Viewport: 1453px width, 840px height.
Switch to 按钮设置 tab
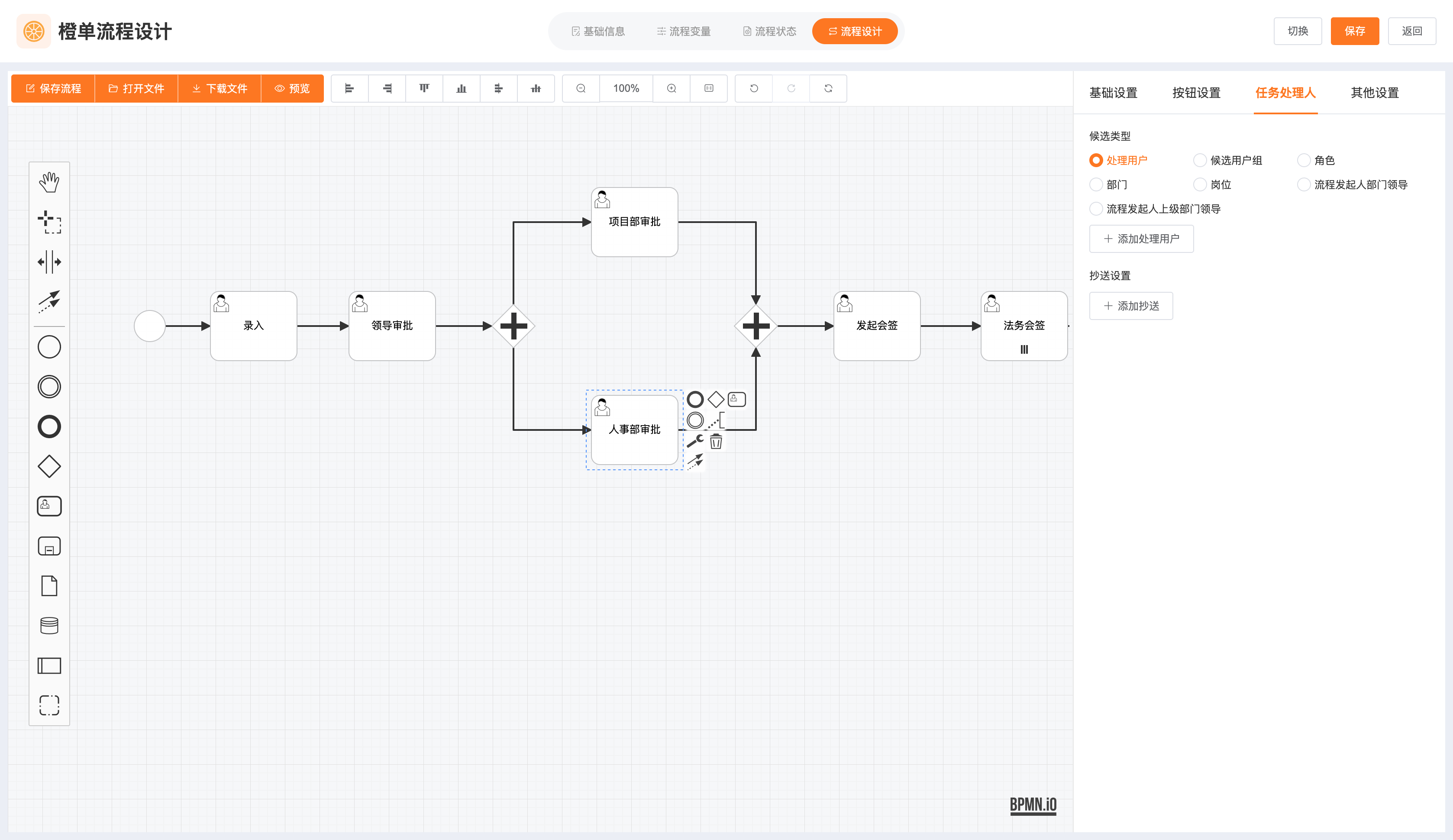1196,93
